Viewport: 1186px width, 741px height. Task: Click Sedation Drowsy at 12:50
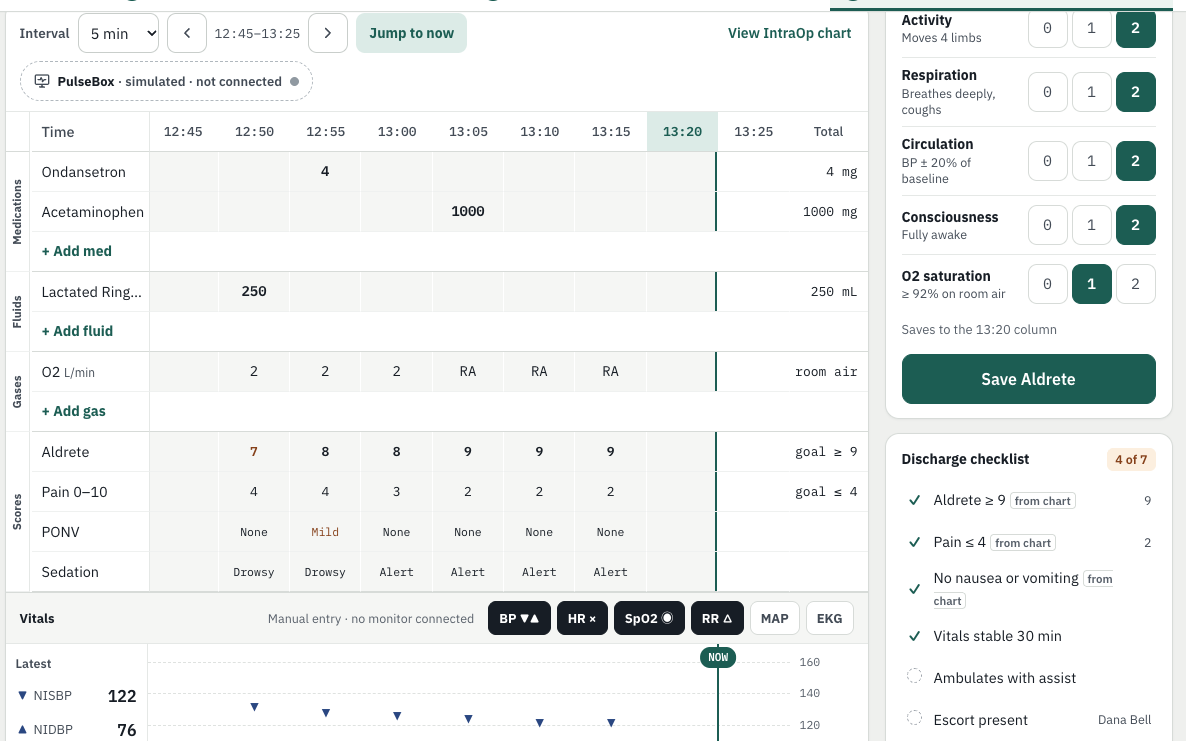pyautogui.click(x=254, y=572)
